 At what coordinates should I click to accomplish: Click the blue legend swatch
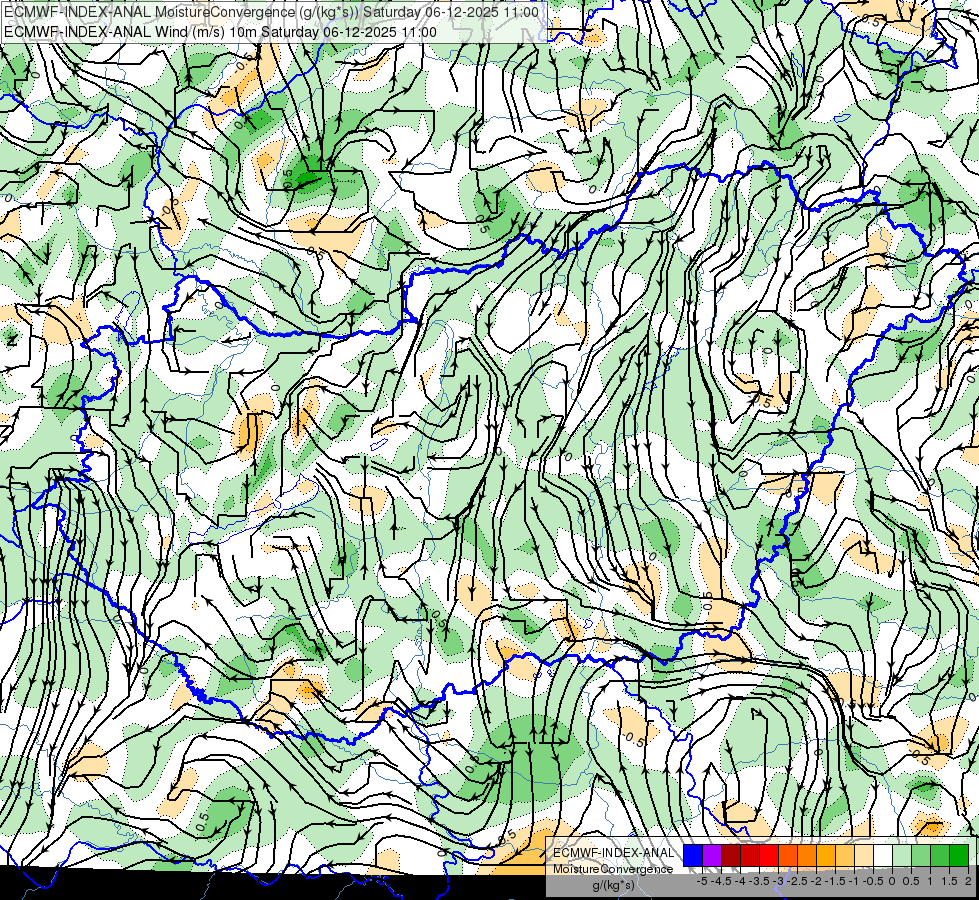[693, 855]
